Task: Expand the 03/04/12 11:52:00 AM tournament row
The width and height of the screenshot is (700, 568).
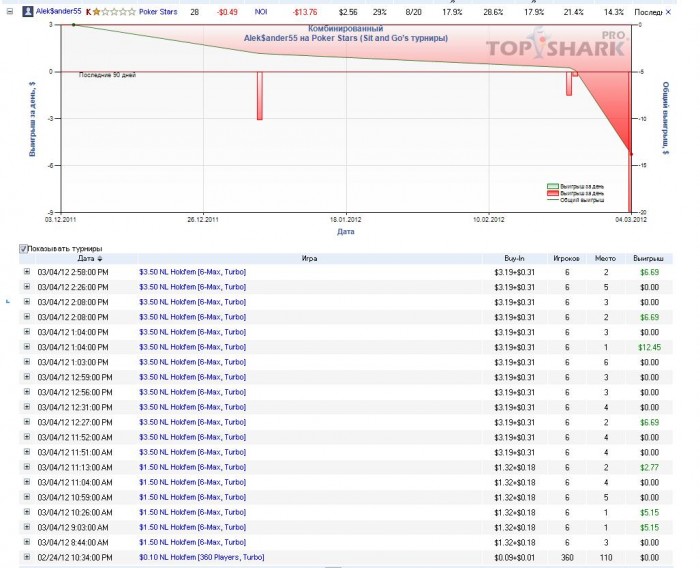Action: [27, 437]
